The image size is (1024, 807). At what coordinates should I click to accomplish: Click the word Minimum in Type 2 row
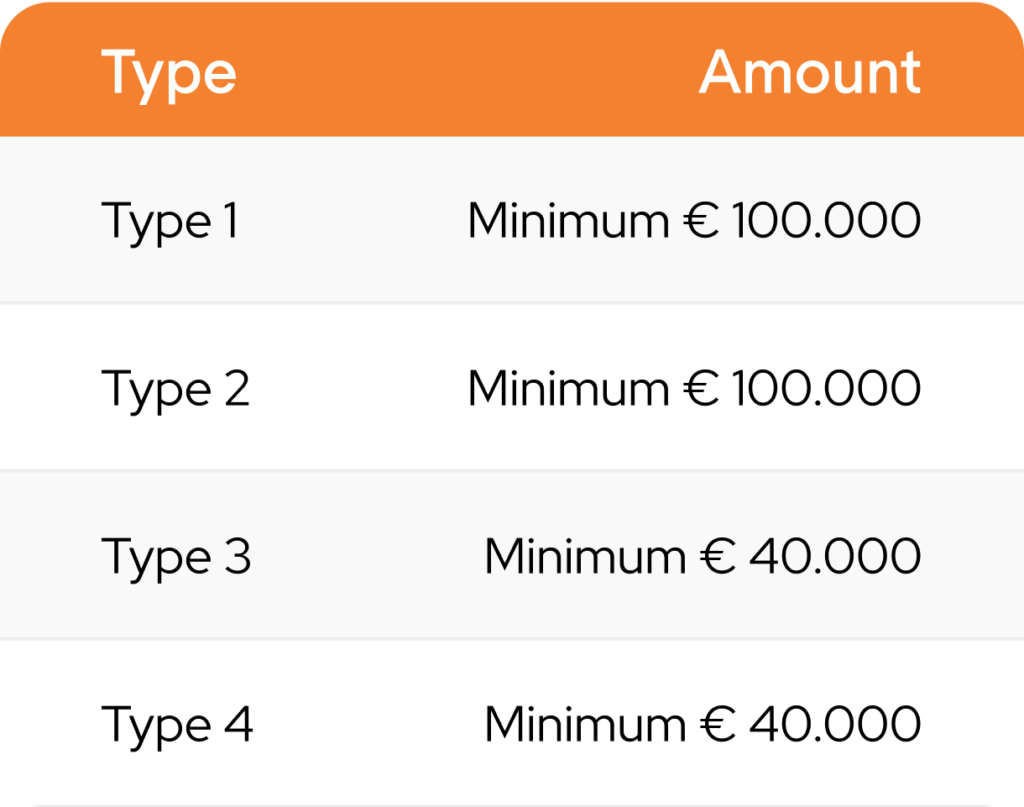click(x=568, y=389)
